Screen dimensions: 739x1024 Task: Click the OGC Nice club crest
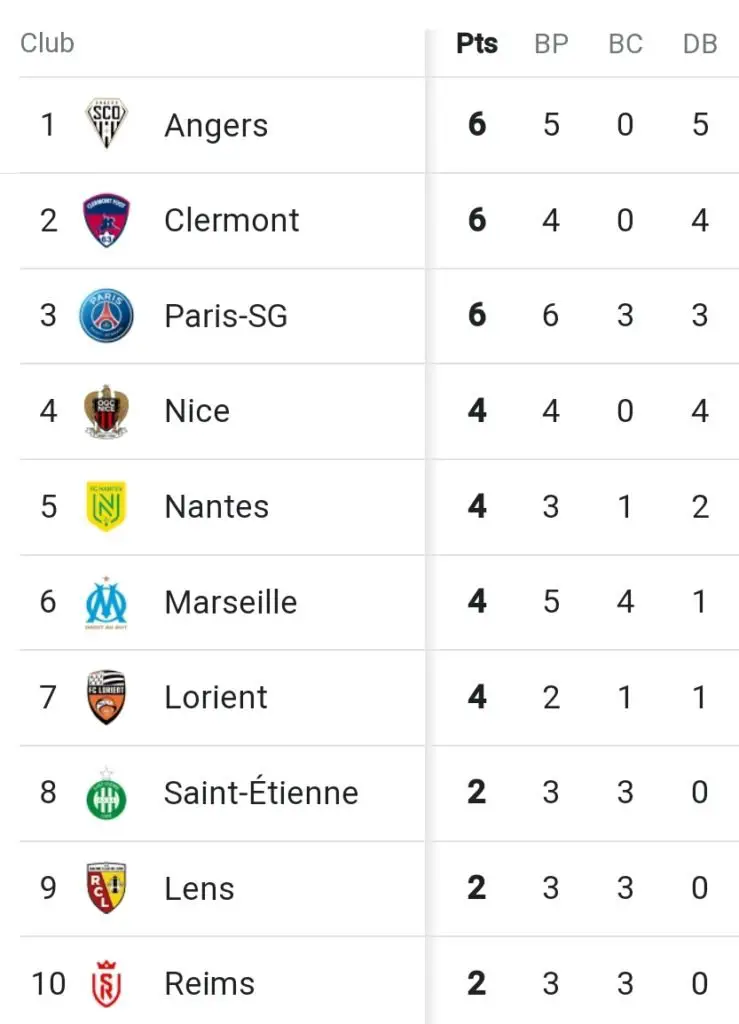coord(106,411)
